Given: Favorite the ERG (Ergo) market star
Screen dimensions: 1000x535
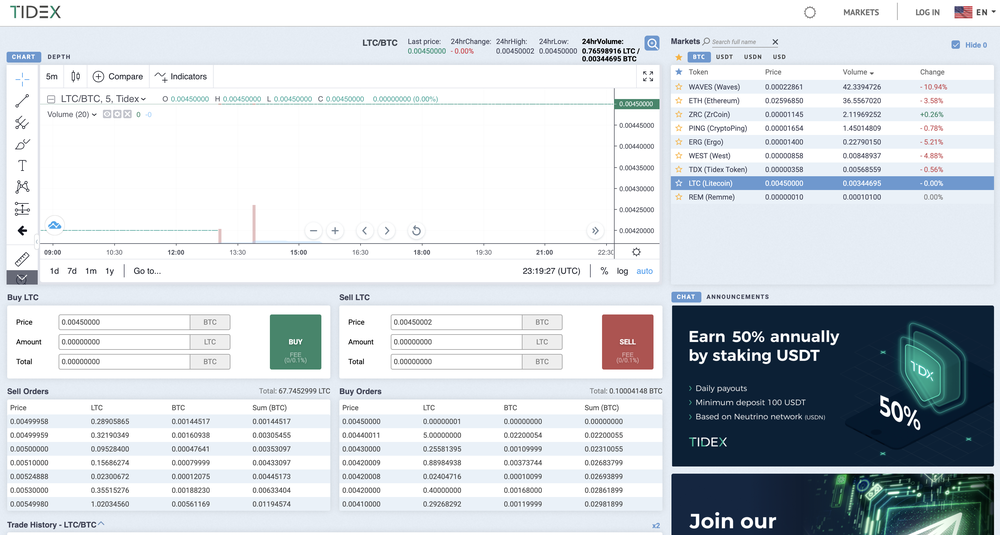Looking at the screenshot, I should (x=679, y=142).
